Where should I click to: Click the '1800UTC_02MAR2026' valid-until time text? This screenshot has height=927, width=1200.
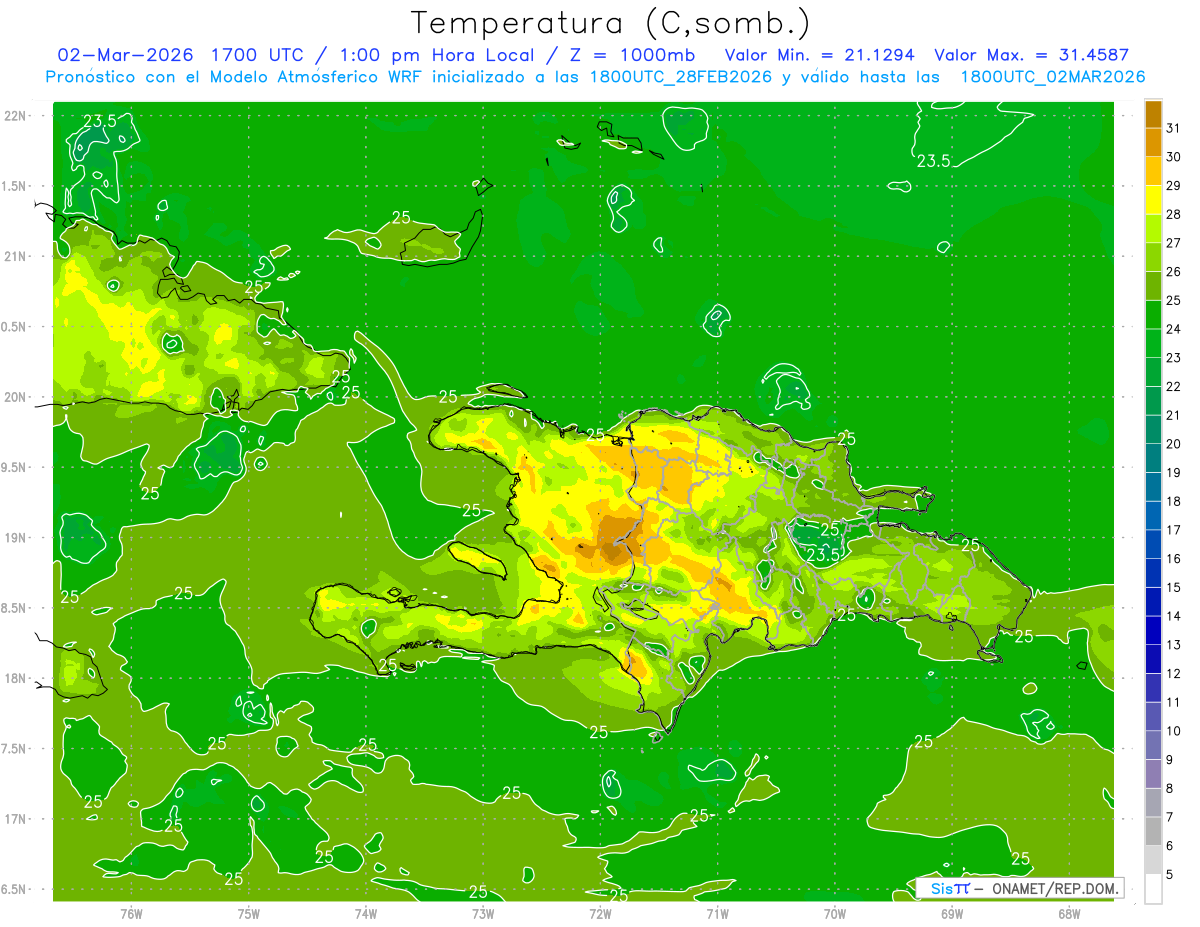click(x=1053, y=77)
